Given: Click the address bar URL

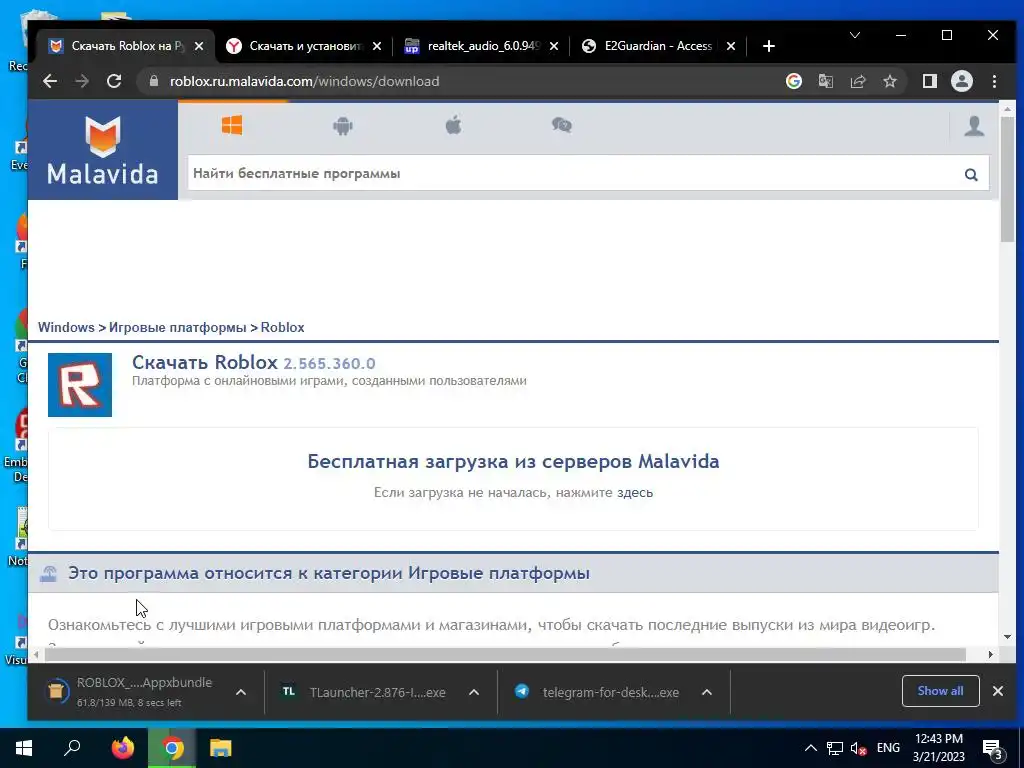Looking at the screenshot, I should (x=304, y=81).
